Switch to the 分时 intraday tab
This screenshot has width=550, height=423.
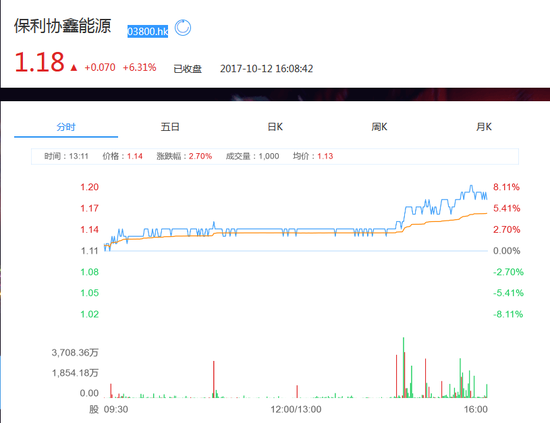pos(66,127)
